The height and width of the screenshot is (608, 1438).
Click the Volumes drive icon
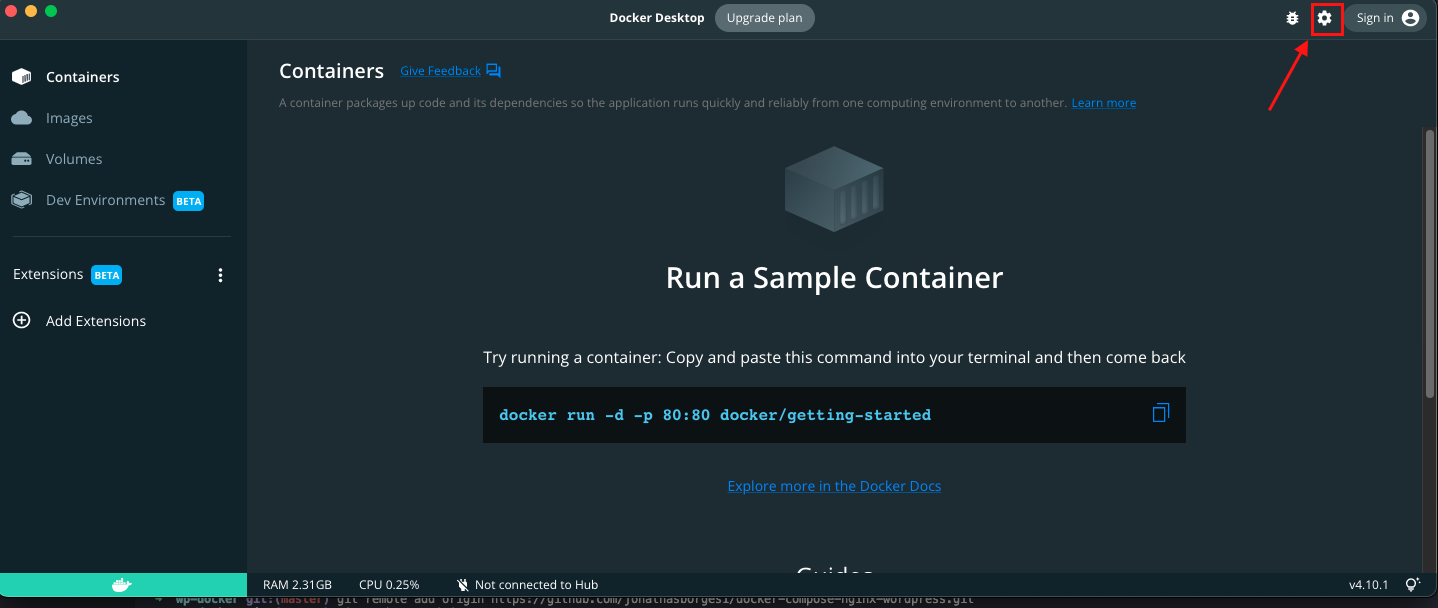pyautogui.click(x=21, y=159)
